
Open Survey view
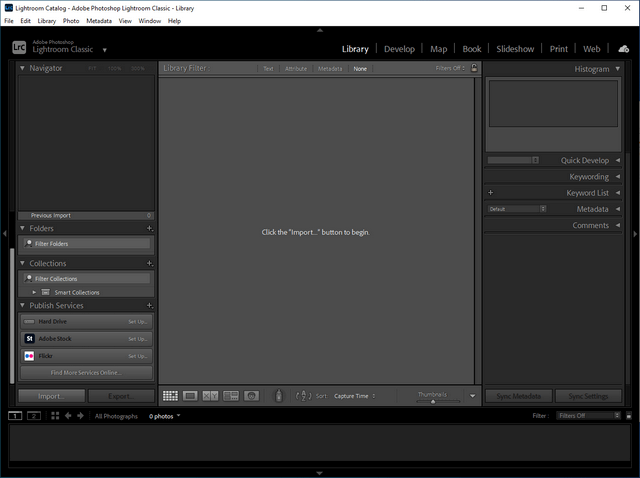tap(231, 396)
